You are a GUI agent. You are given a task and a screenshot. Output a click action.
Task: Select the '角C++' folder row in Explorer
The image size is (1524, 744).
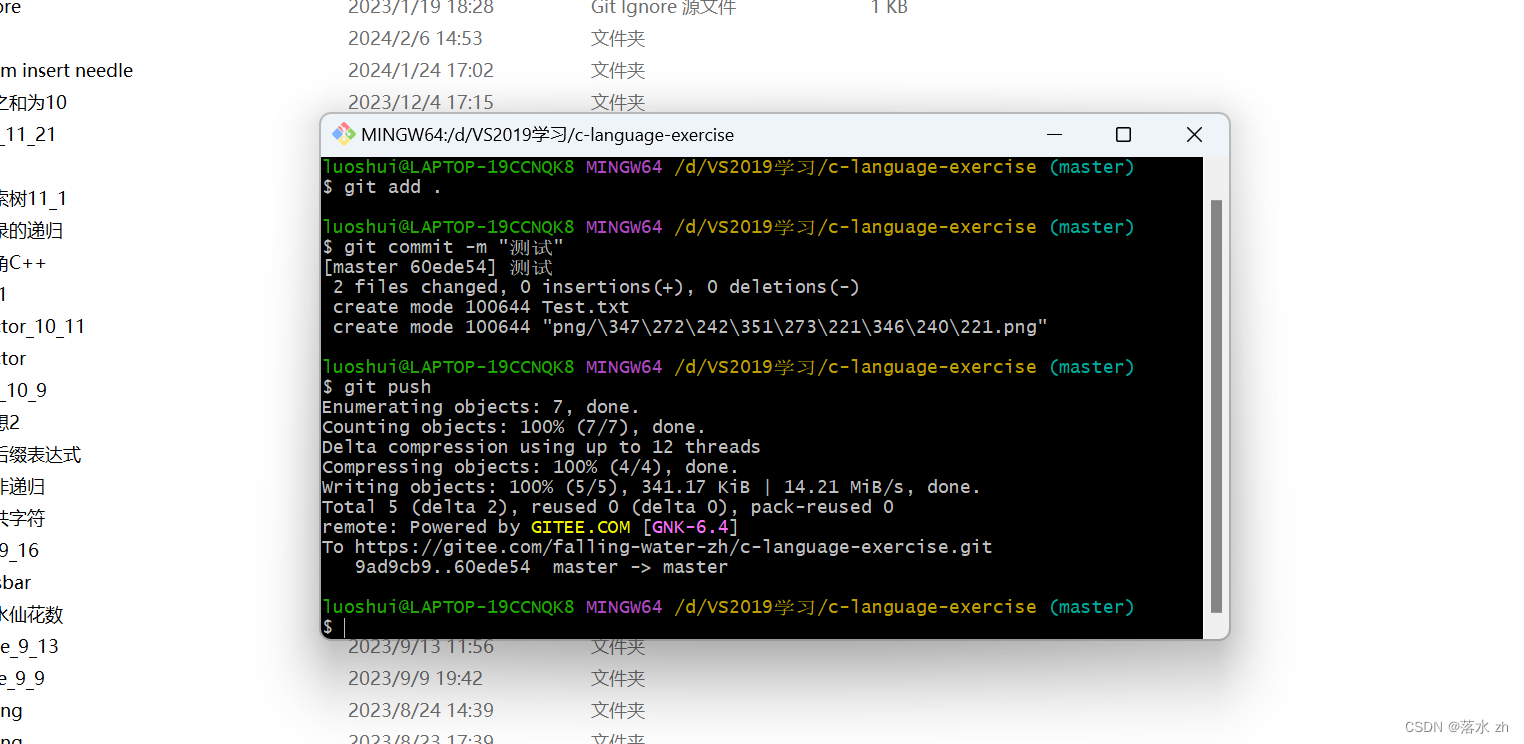23,262
